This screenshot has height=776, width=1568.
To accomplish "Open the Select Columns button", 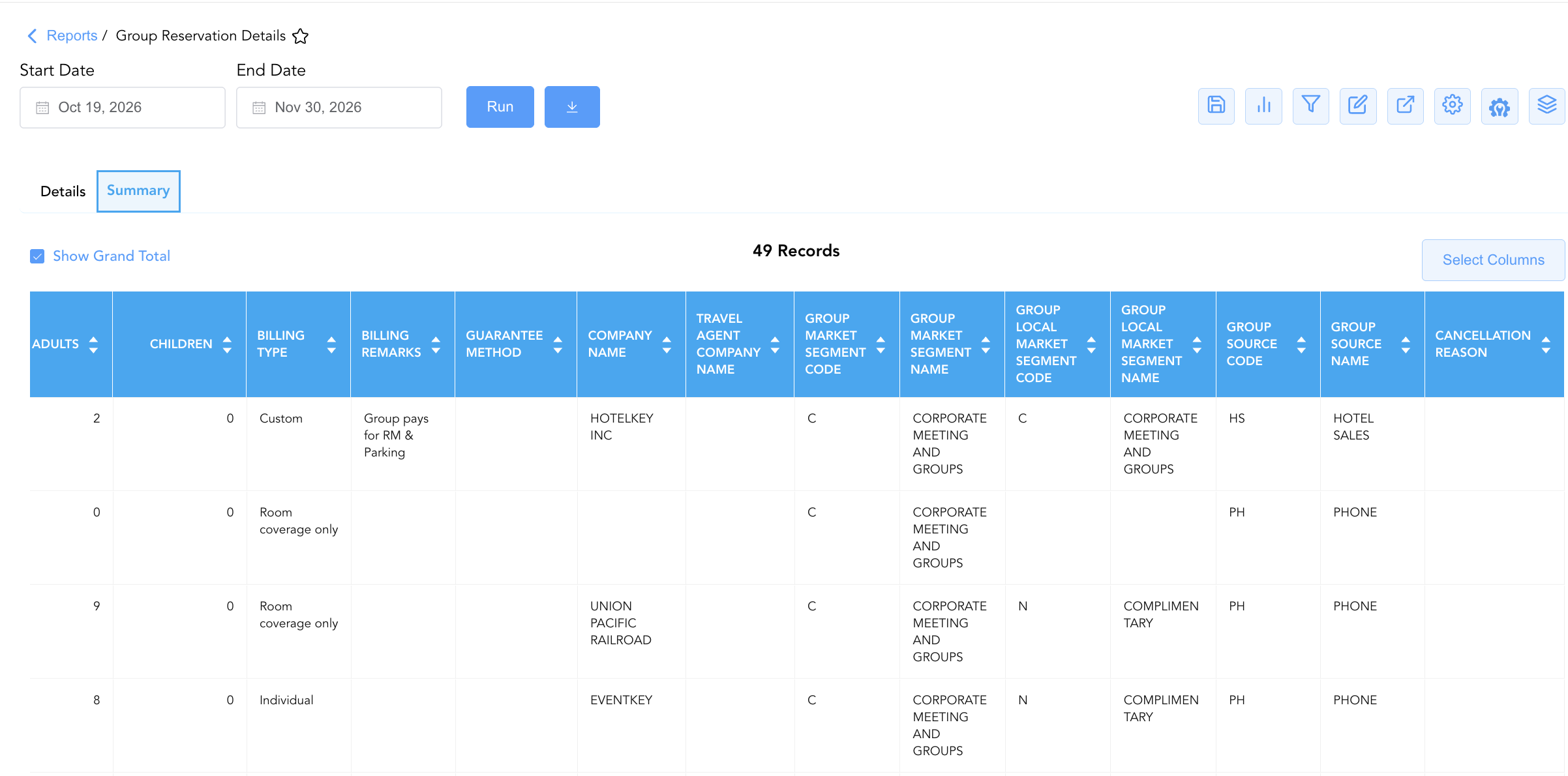I will click(1493, 260).
